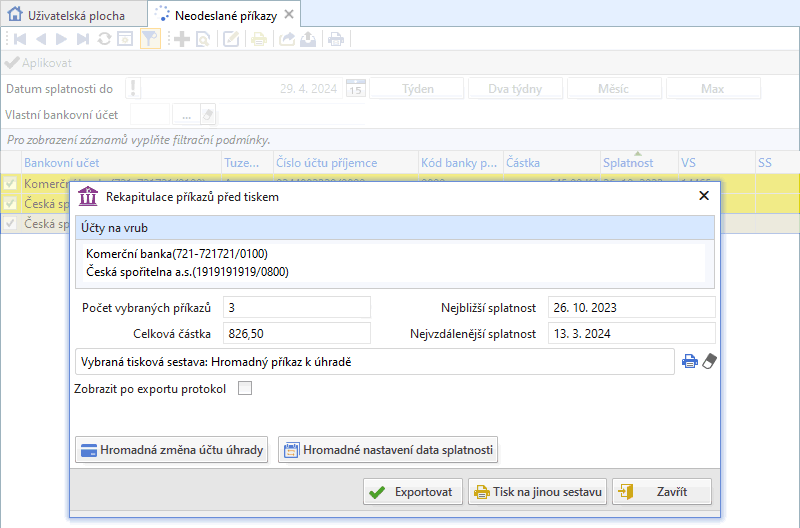Click the eraser icon to clear the selected report
The image size is (800, 528).
[x=710, y=362]
